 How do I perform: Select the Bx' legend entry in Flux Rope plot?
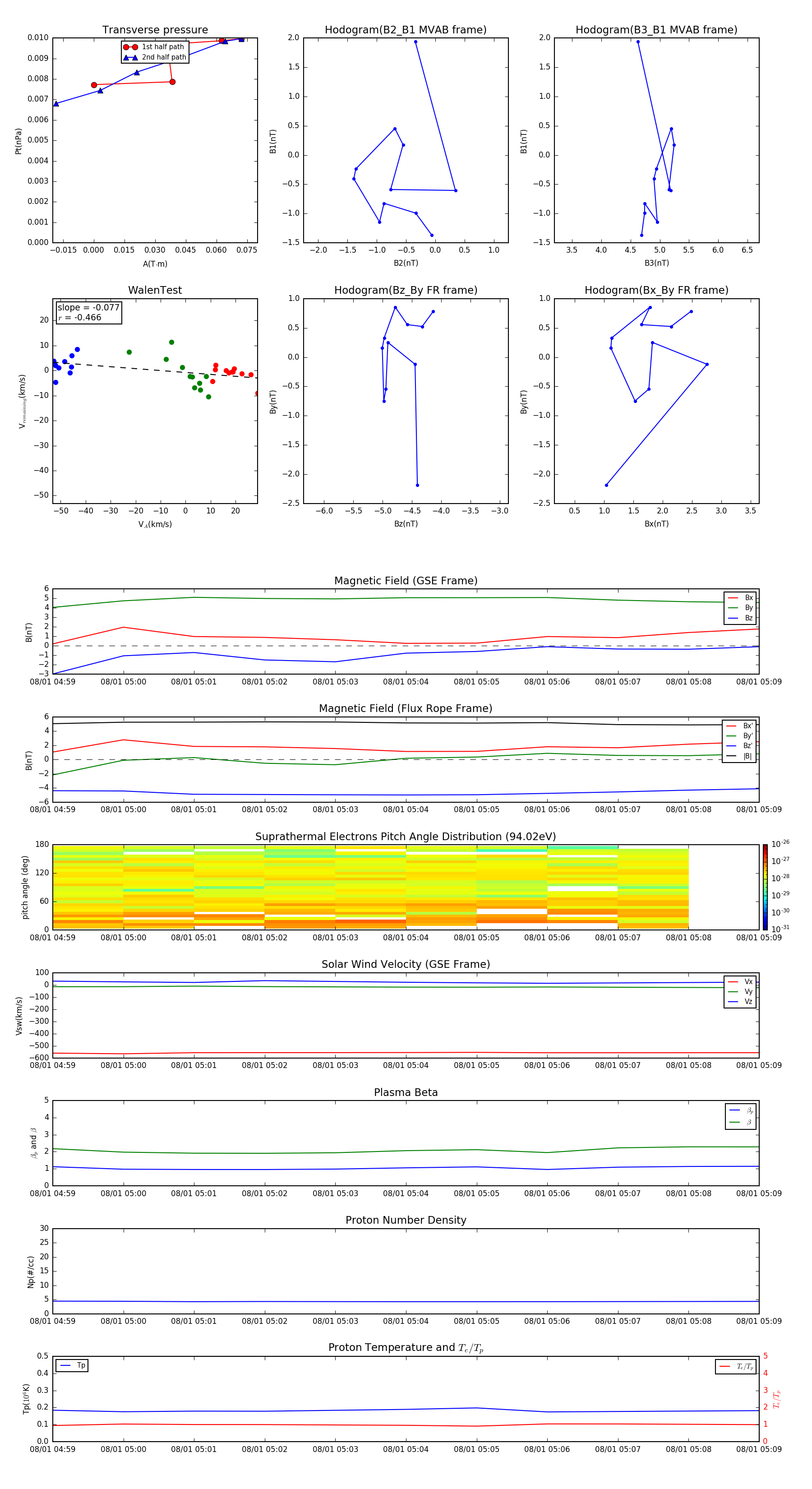[x=739, y=726]
